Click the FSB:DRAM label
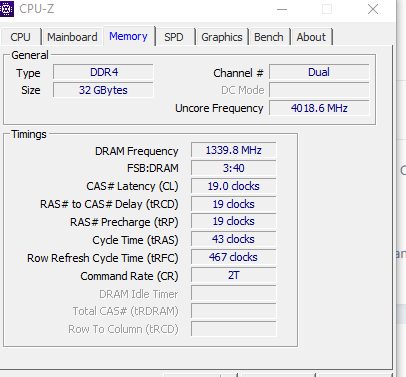 point(153,168)
